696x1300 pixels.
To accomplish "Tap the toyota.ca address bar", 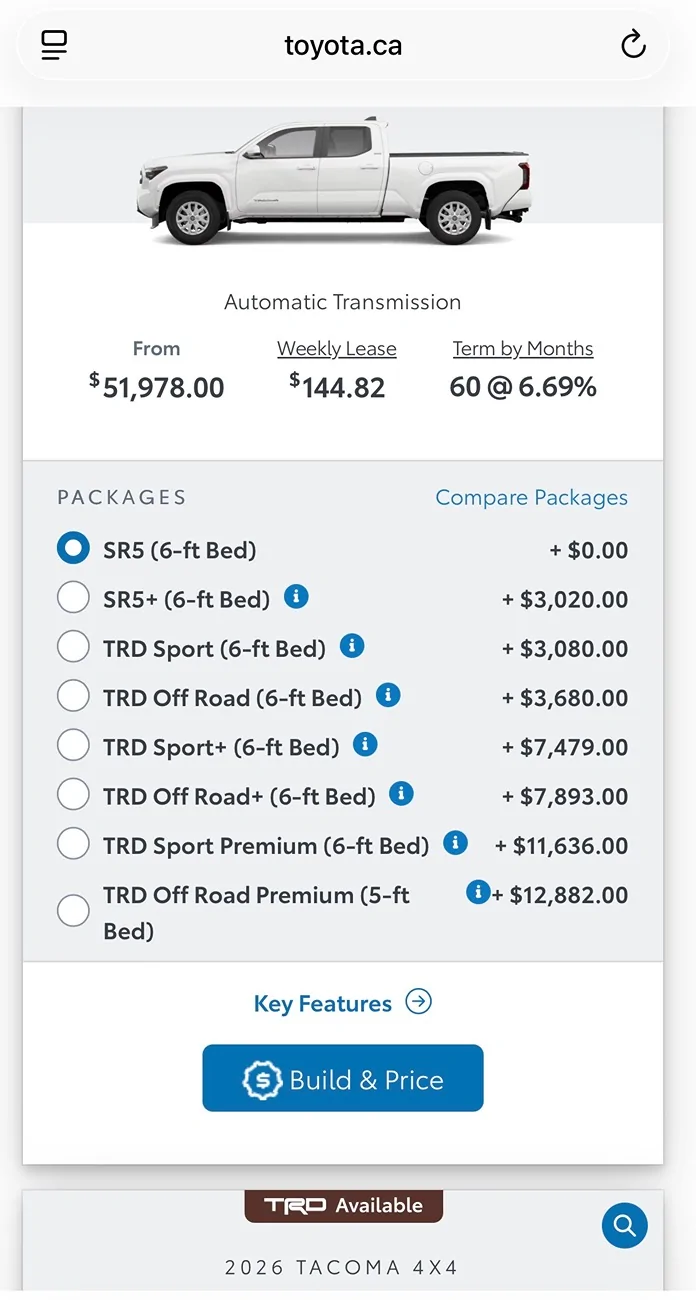I will [x=343, y=46].
